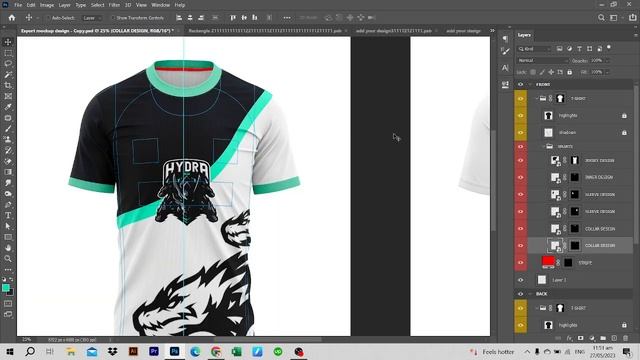The width and height of the screenshot is (640, 360).
Task: Click the create new layer icon
Action: 614,338
